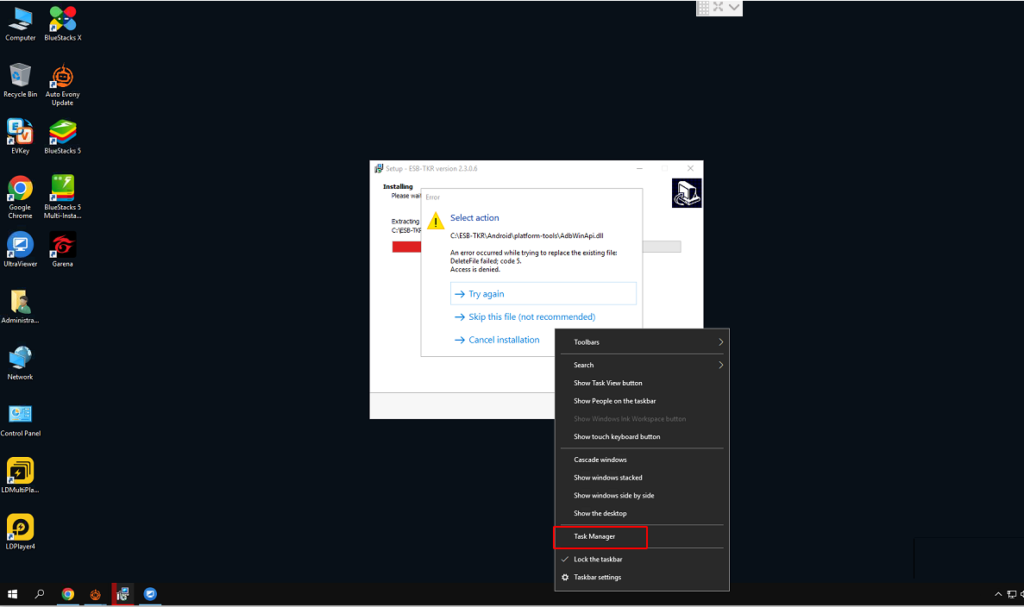Toggle Show touch keyboard button
Viewport: 1024px width, 607px height.
click(x=616, y=437)
